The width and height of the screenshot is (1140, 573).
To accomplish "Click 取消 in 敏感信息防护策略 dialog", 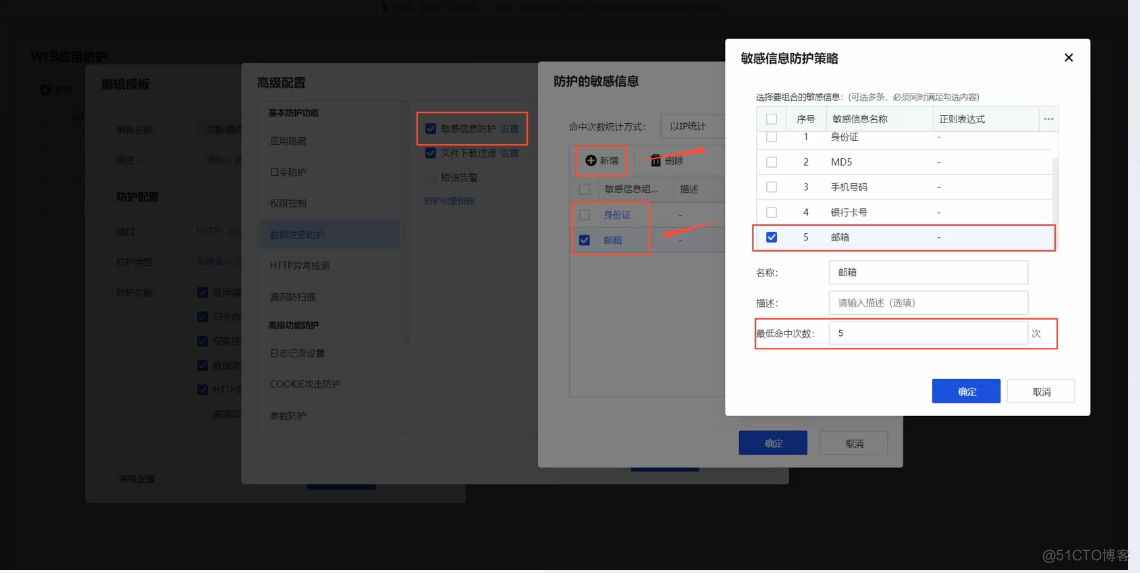I will pyautogui.click(x=1041, y=391).
